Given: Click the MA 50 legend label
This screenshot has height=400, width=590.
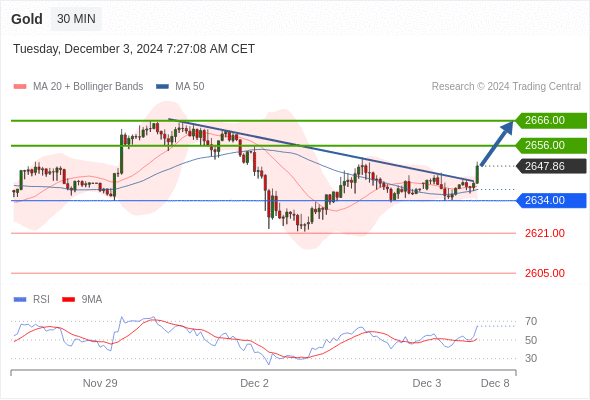Looking at the screenshot, I should coord(190,87).
